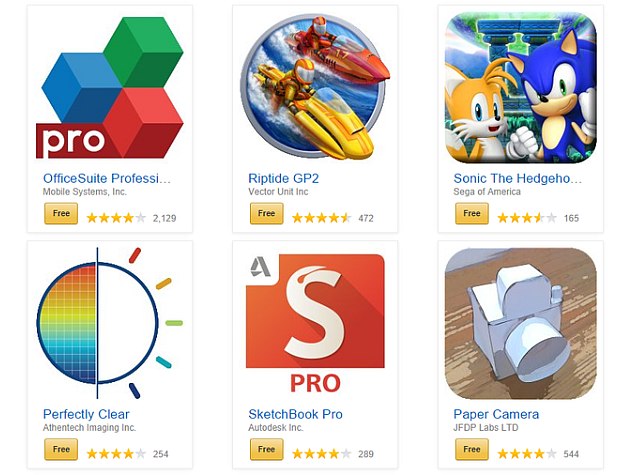Viewport: 635px width, 475px height.
Task: Click the Riptide GP2 title link
Action: point(283,179)
